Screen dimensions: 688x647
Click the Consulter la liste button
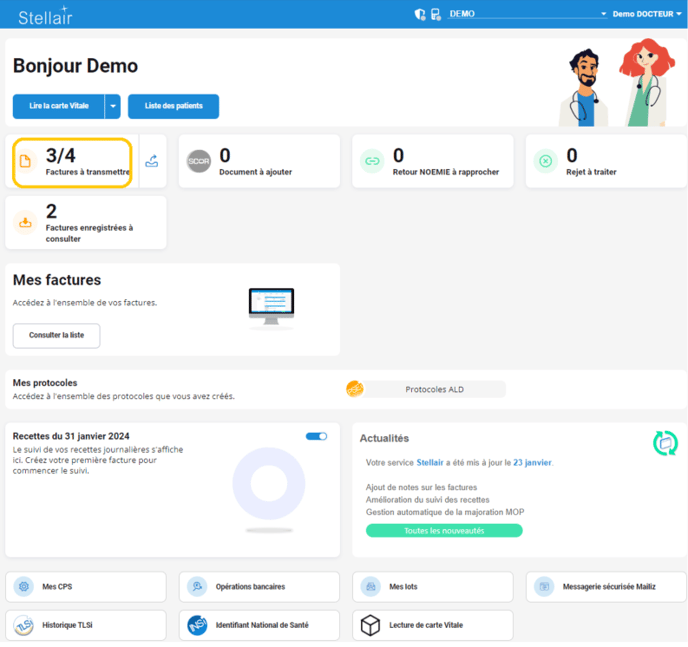[56, 335]
